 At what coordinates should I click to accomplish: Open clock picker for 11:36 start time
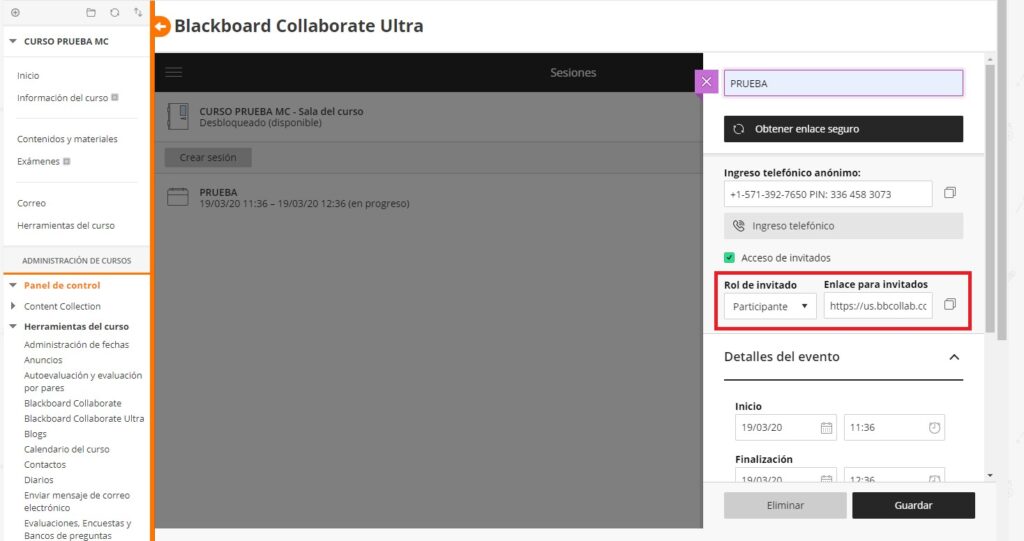[934, 428]
